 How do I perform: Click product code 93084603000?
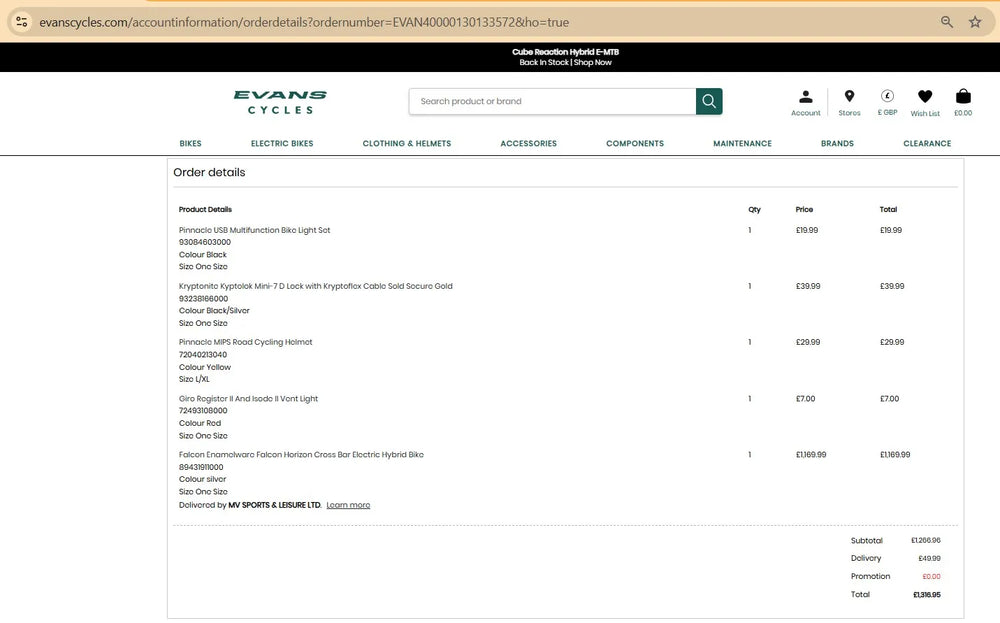tap(205, 242)
